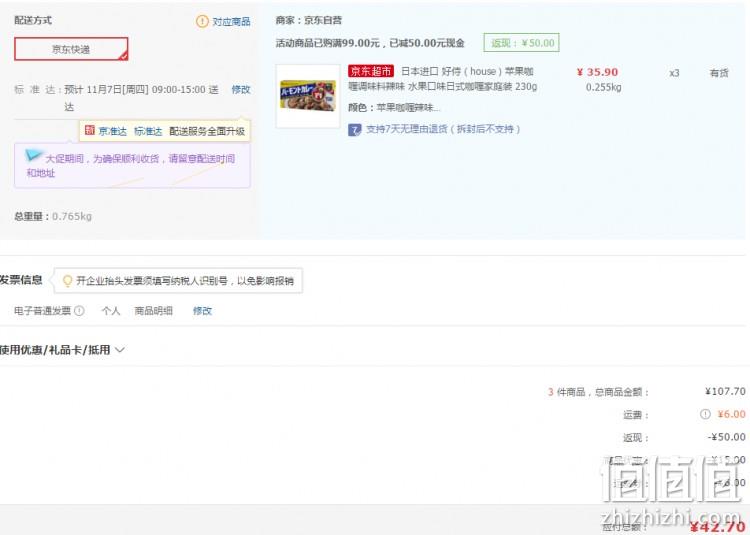The height and width of the screenshot is (535, 750).
Task: Click the 京准达 link in the tooltip
Action: pos(112,131)
